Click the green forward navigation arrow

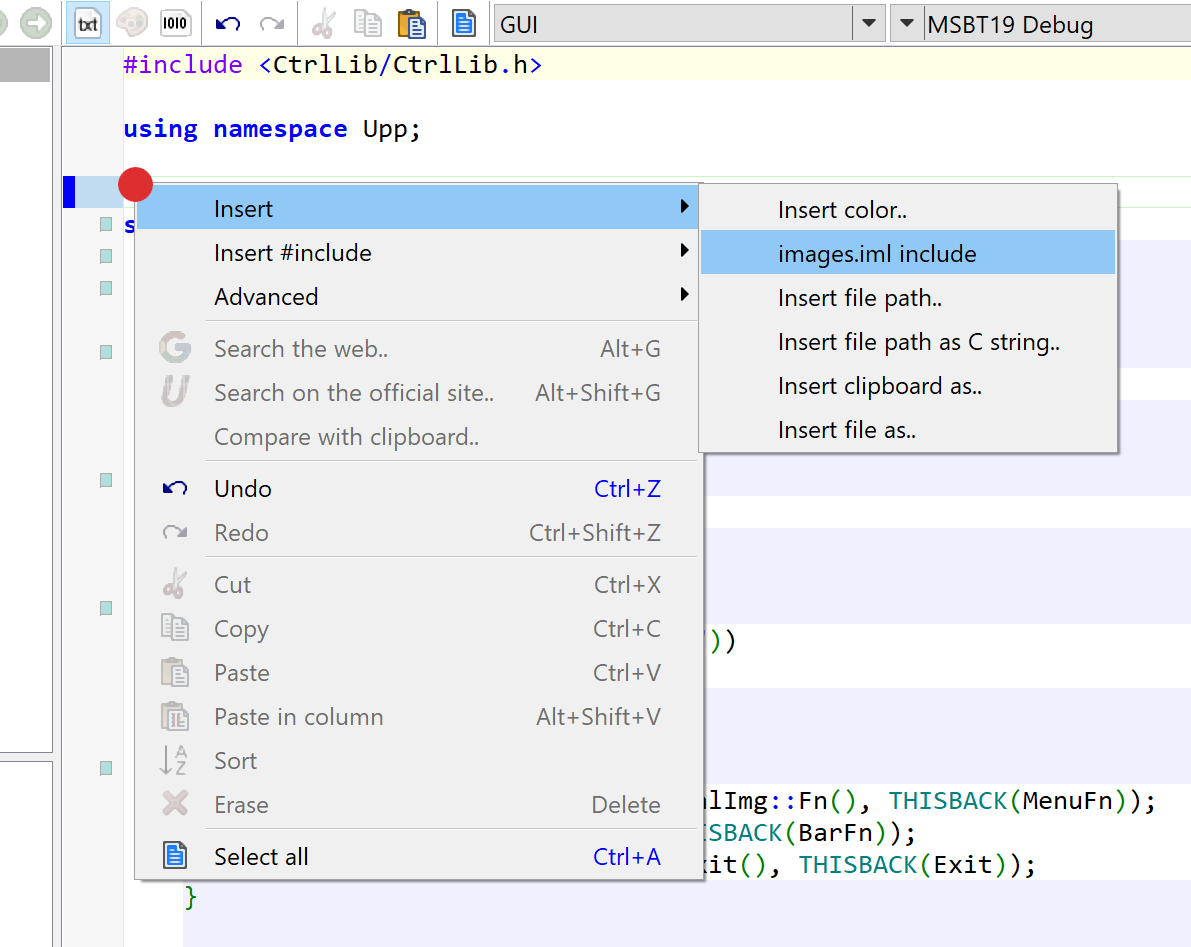coord(36,22)
